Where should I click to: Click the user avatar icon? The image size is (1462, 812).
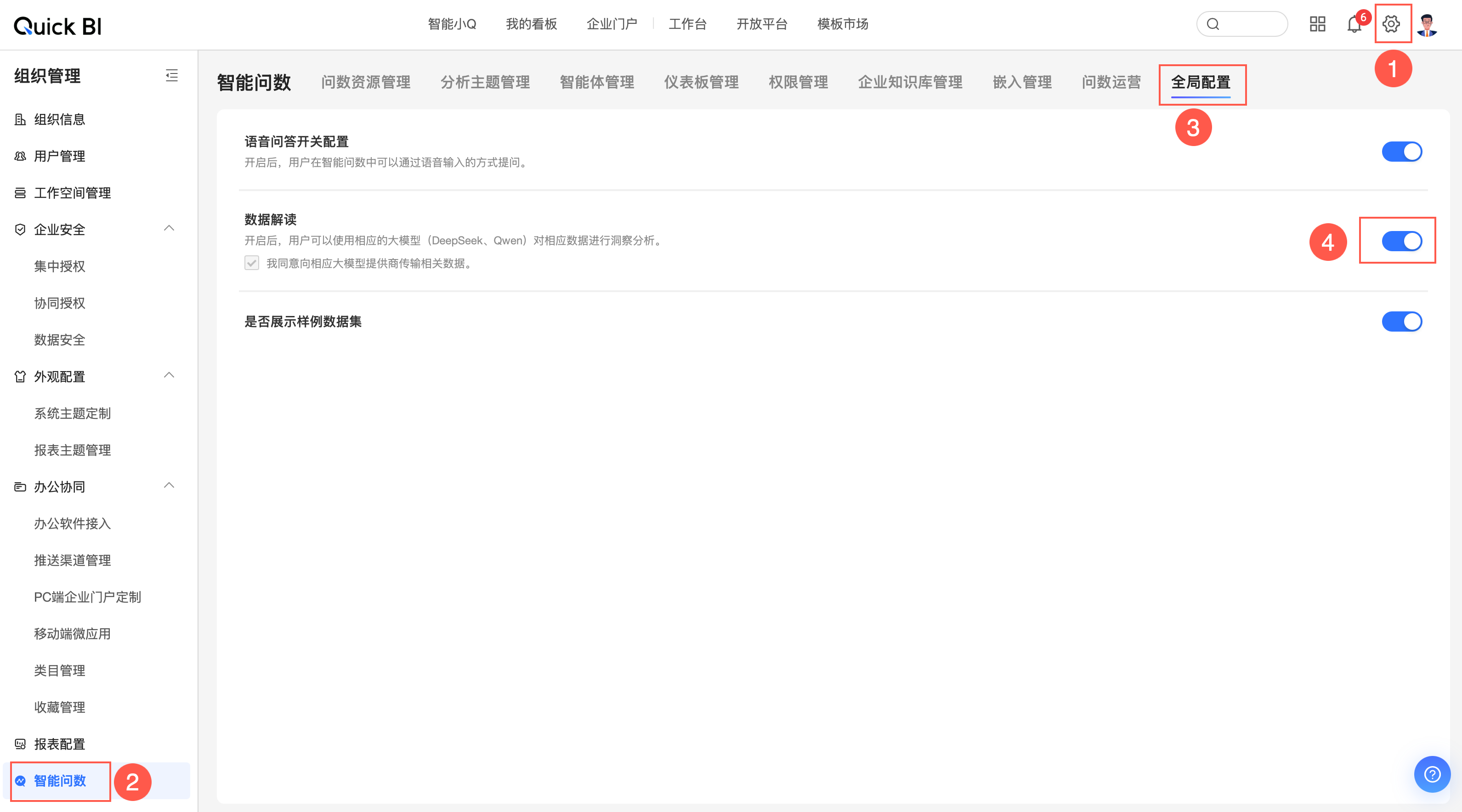pos(1426,25)
